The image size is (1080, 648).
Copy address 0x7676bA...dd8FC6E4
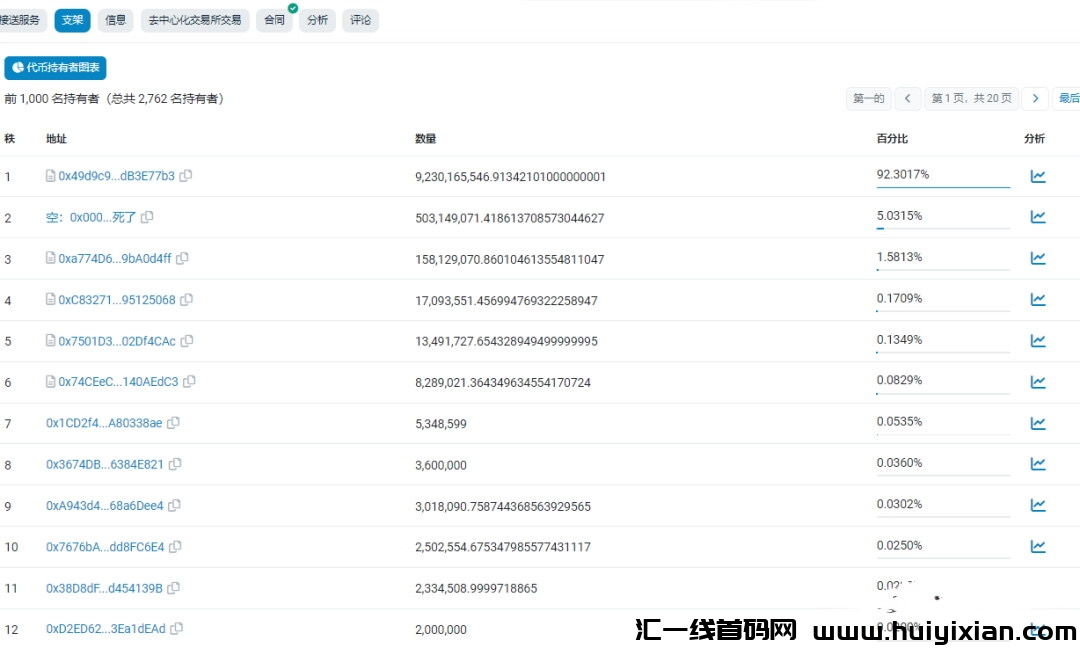coord(175,547)
